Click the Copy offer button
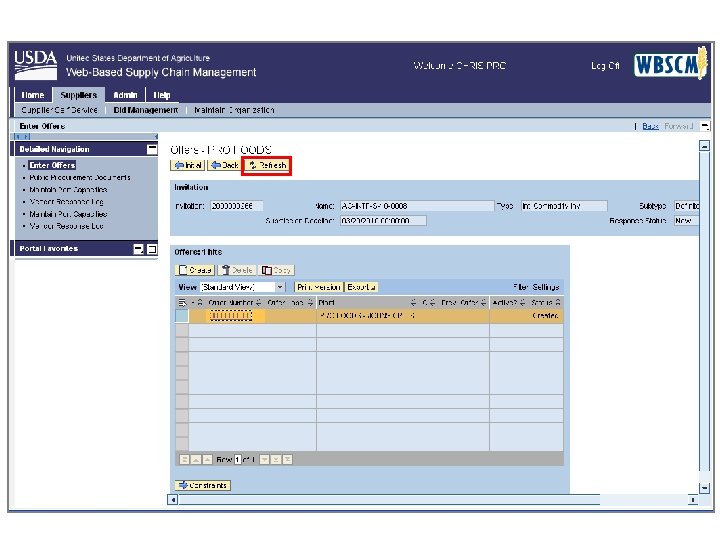This screenshot has width=720, height=540. (x=276, y=270)
